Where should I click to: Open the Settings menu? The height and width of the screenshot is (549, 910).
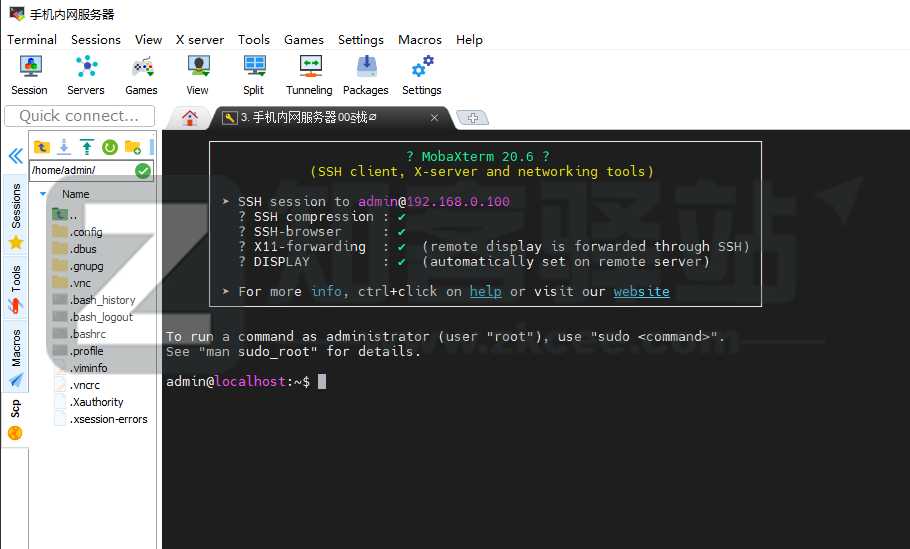pyautogui.click(x=360, y=39)
